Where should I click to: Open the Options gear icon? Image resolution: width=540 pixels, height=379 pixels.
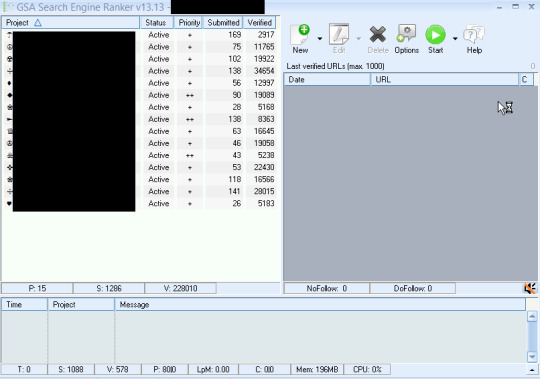coord(406,34)
